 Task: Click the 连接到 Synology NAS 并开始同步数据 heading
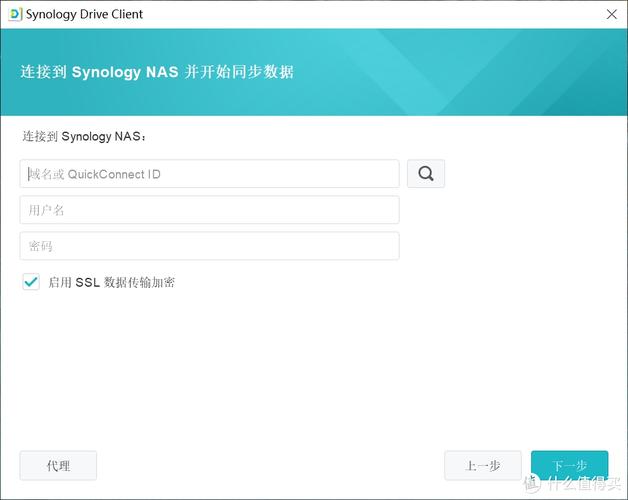point(157,72)
